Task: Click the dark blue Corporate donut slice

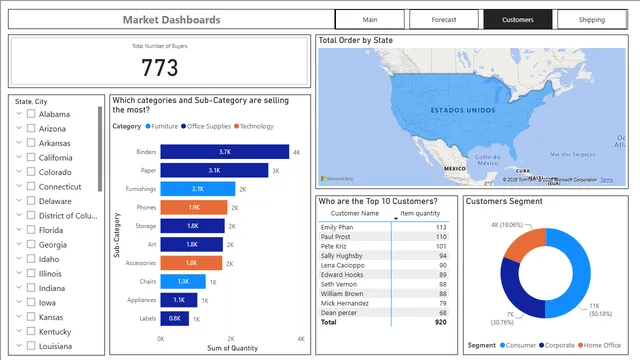Action: tap(515, 291)
